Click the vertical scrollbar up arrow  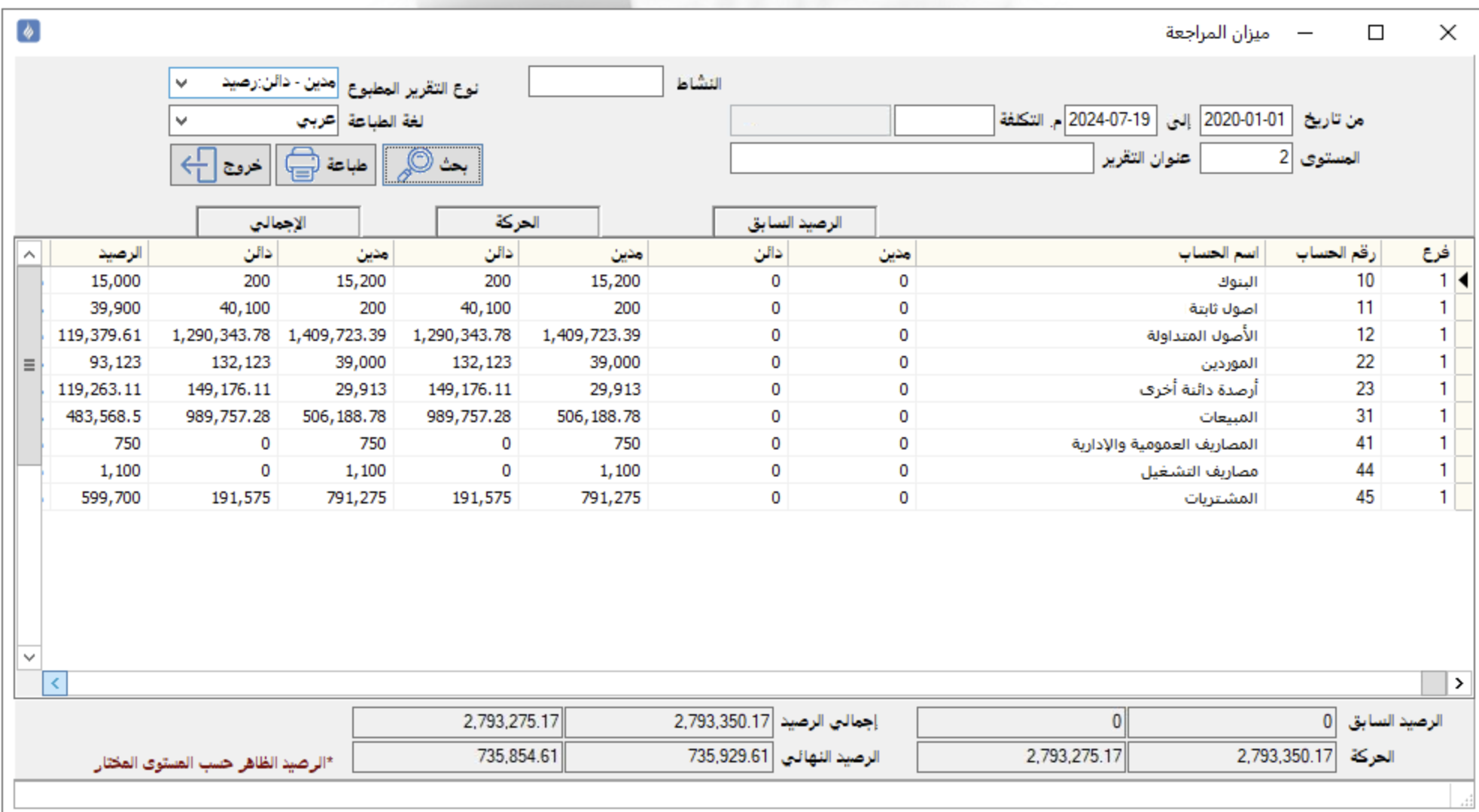tap(29, 254)
